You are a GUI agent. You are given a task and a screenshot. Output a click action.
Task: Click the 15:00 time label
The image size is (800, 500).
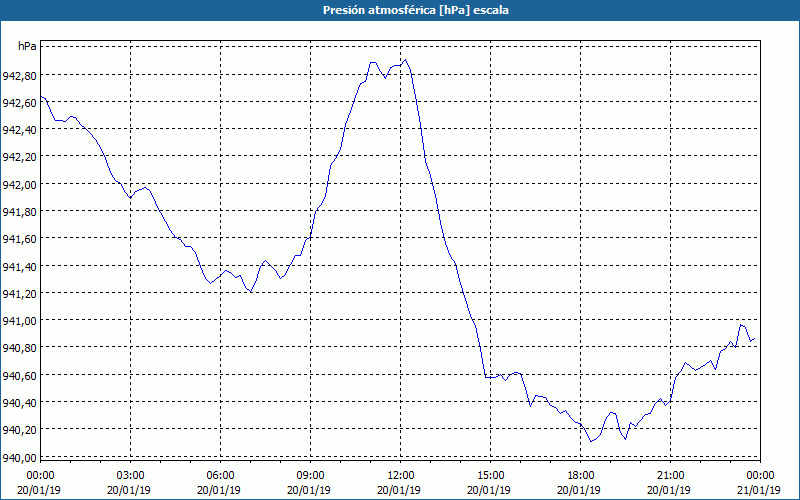pos(491,476)
